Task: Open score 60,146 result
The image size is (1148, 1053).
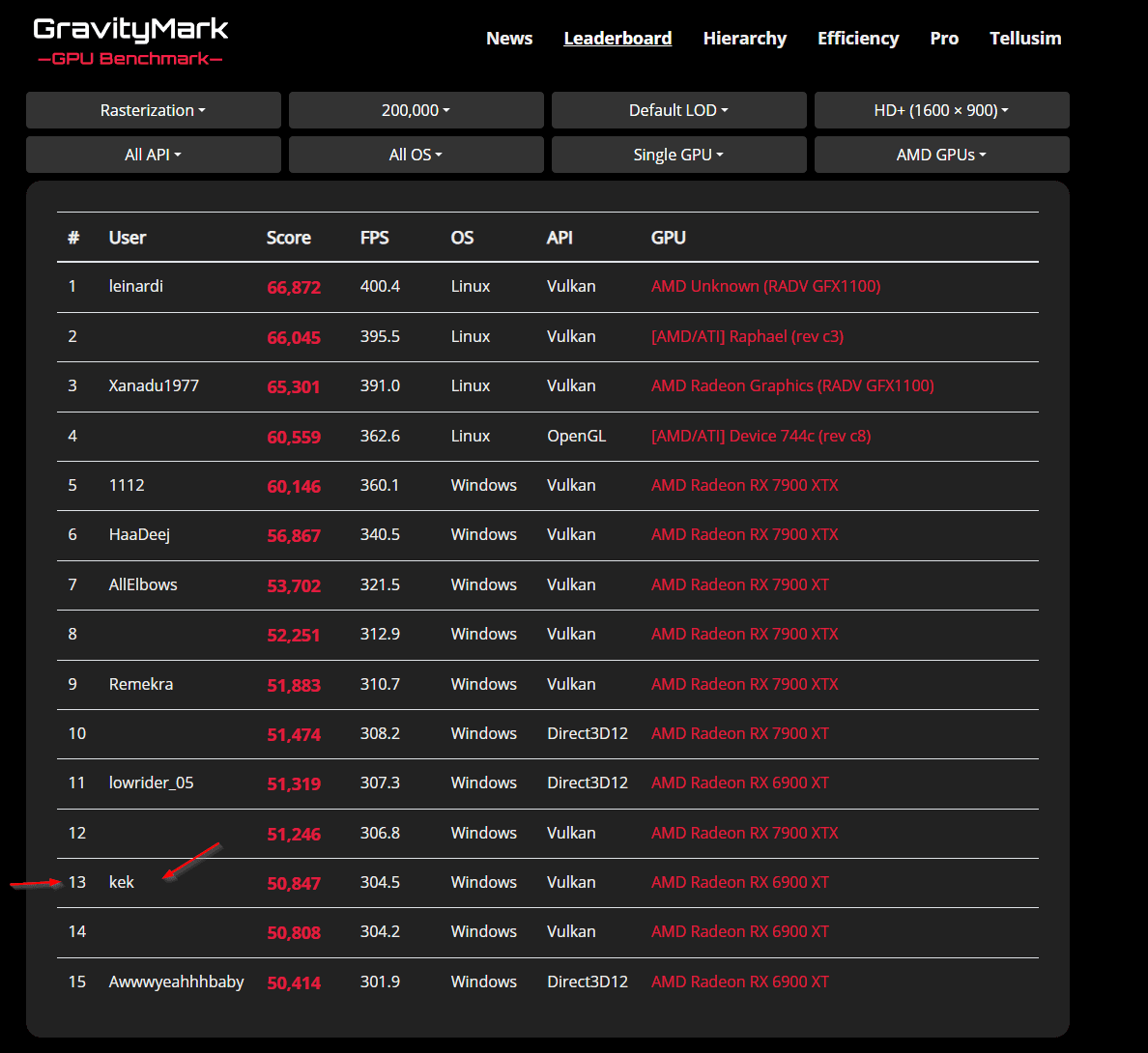Action: [x=294, y=487]
